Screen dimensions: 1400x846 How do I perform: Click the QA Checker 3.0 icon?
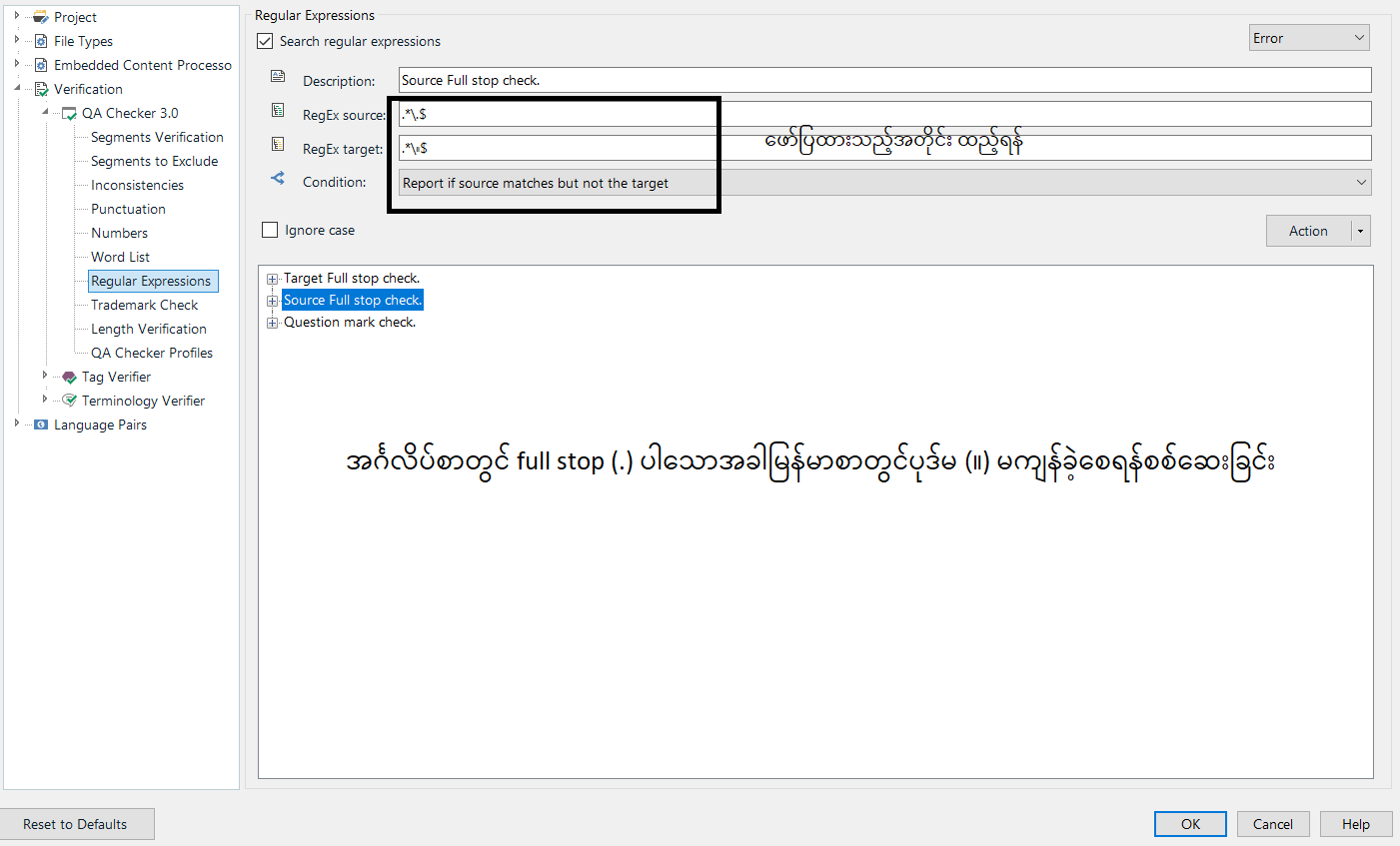[69, 113]
